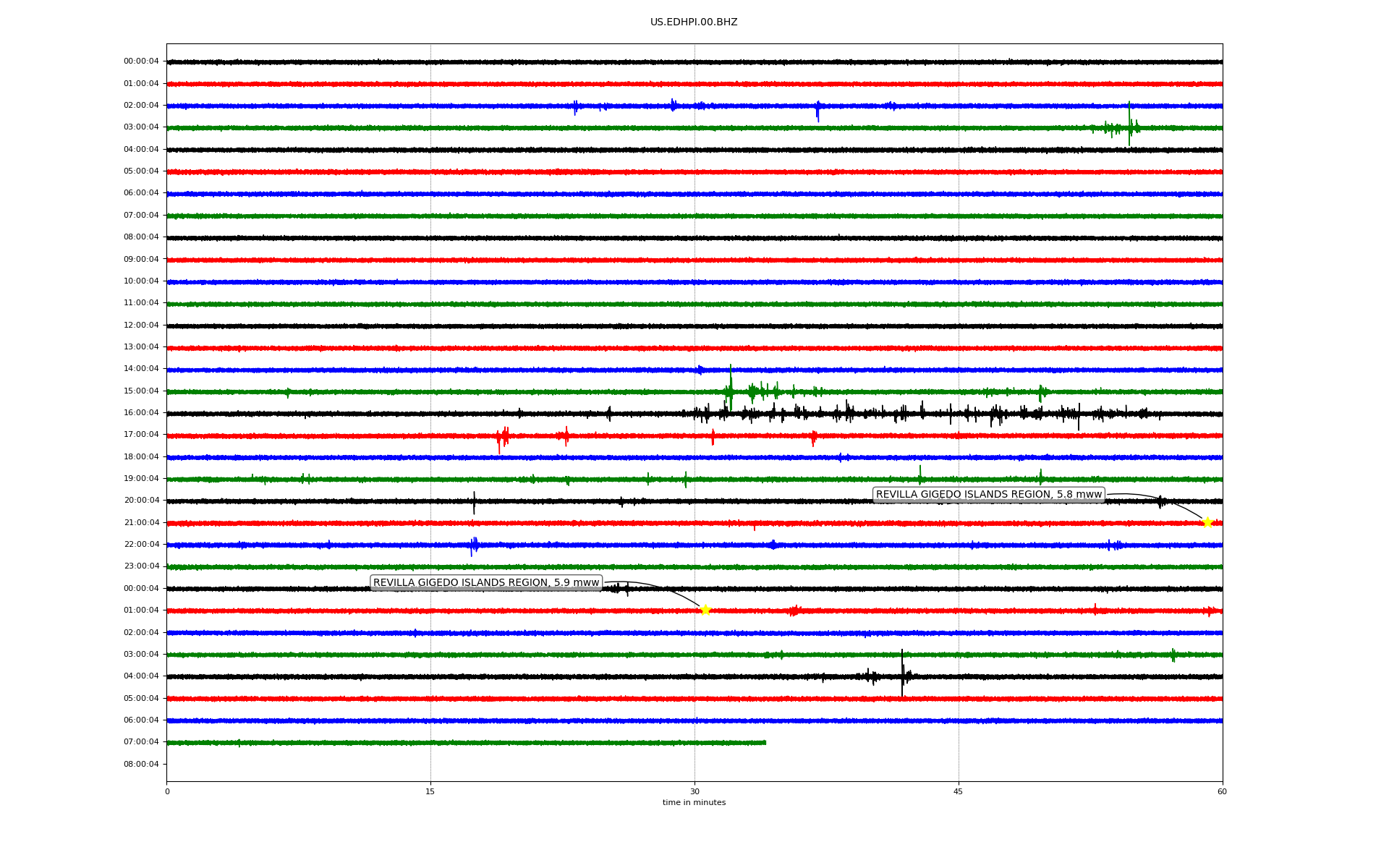Click the x-axis tick label 30
Viewport: 1389px width, 868px height.
click(694, 791)
